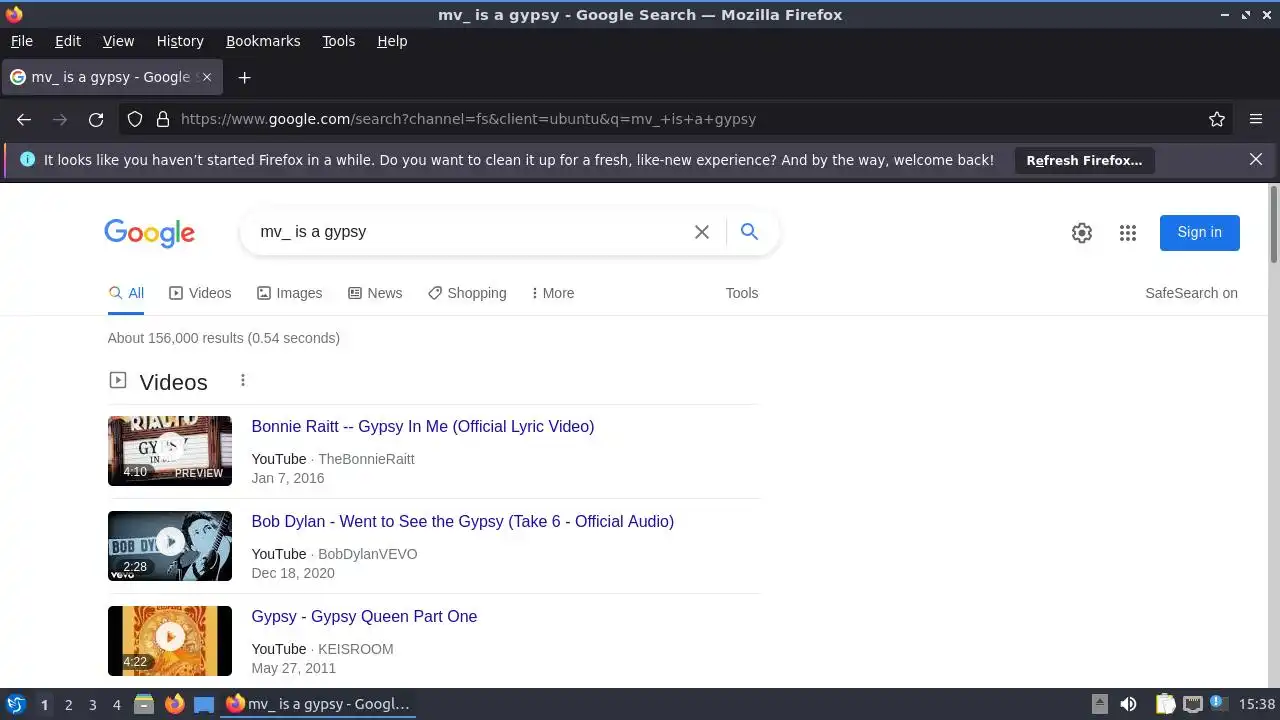
Task: Open the File menu
Action: [21, 41]
